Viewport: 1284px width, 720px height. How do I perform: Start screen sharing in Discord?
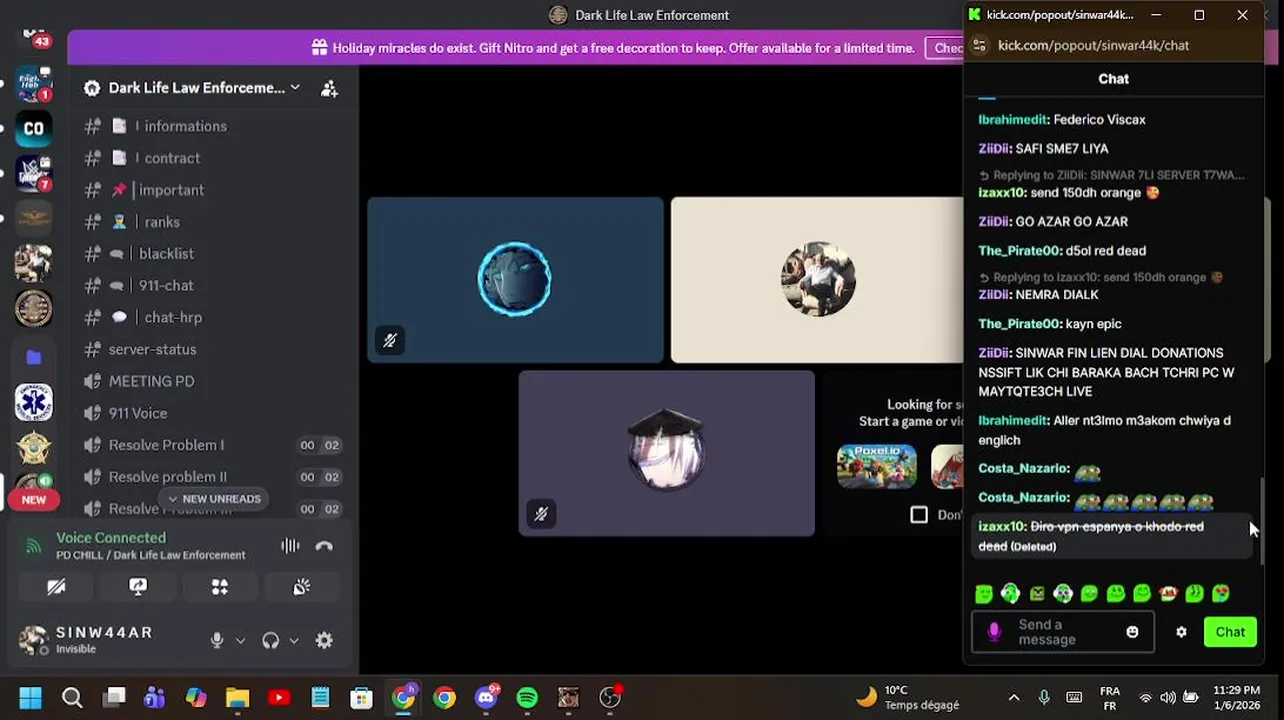pos(138,587)
